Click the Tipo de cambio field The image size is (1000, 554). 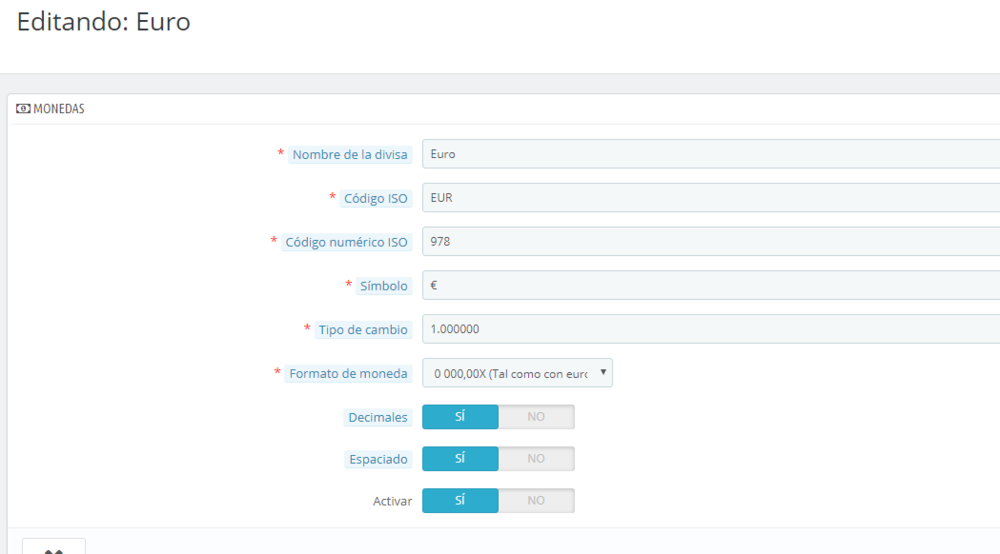711,329
